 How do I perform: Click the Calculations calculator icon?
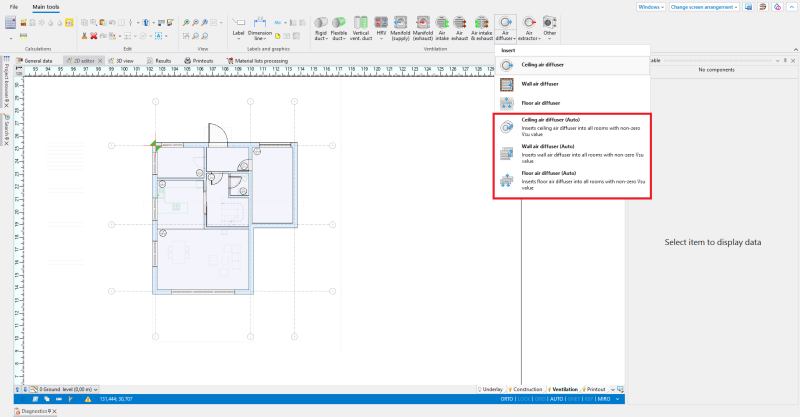10,22
